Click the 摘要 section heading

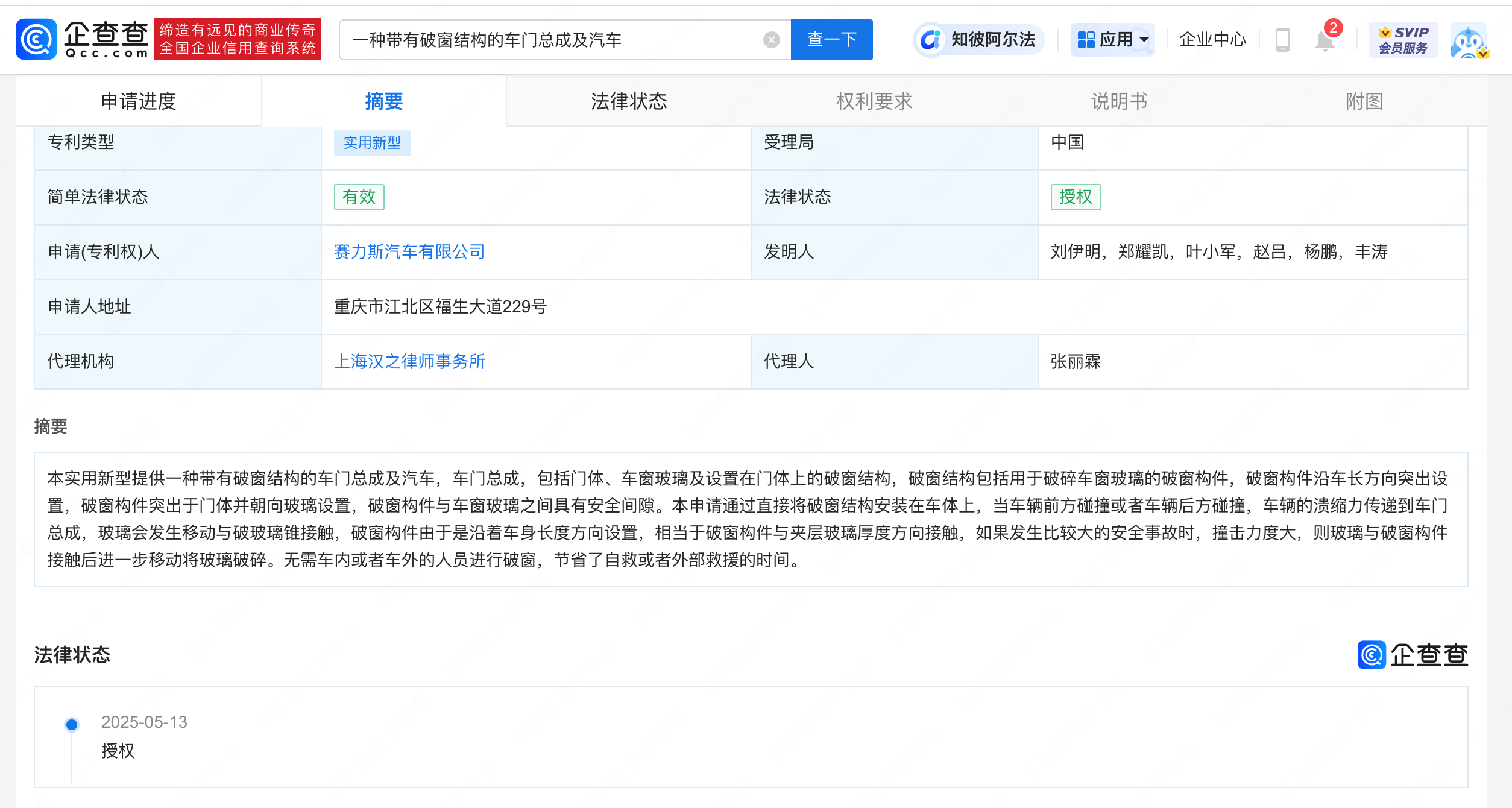coord(51,427)
